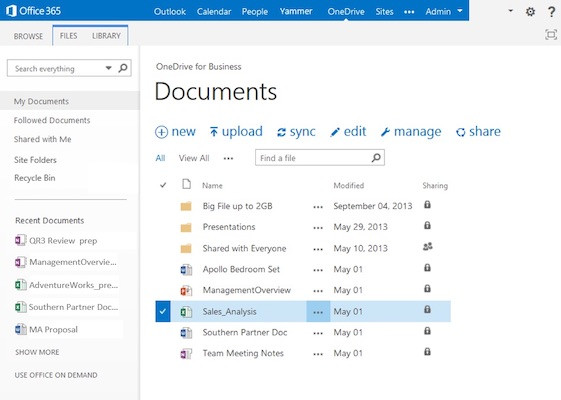The height and width of the screenshot is (400, 561).
Task: Click the lock icon for Apollo Bedroom Set
Action: point(427,268)
